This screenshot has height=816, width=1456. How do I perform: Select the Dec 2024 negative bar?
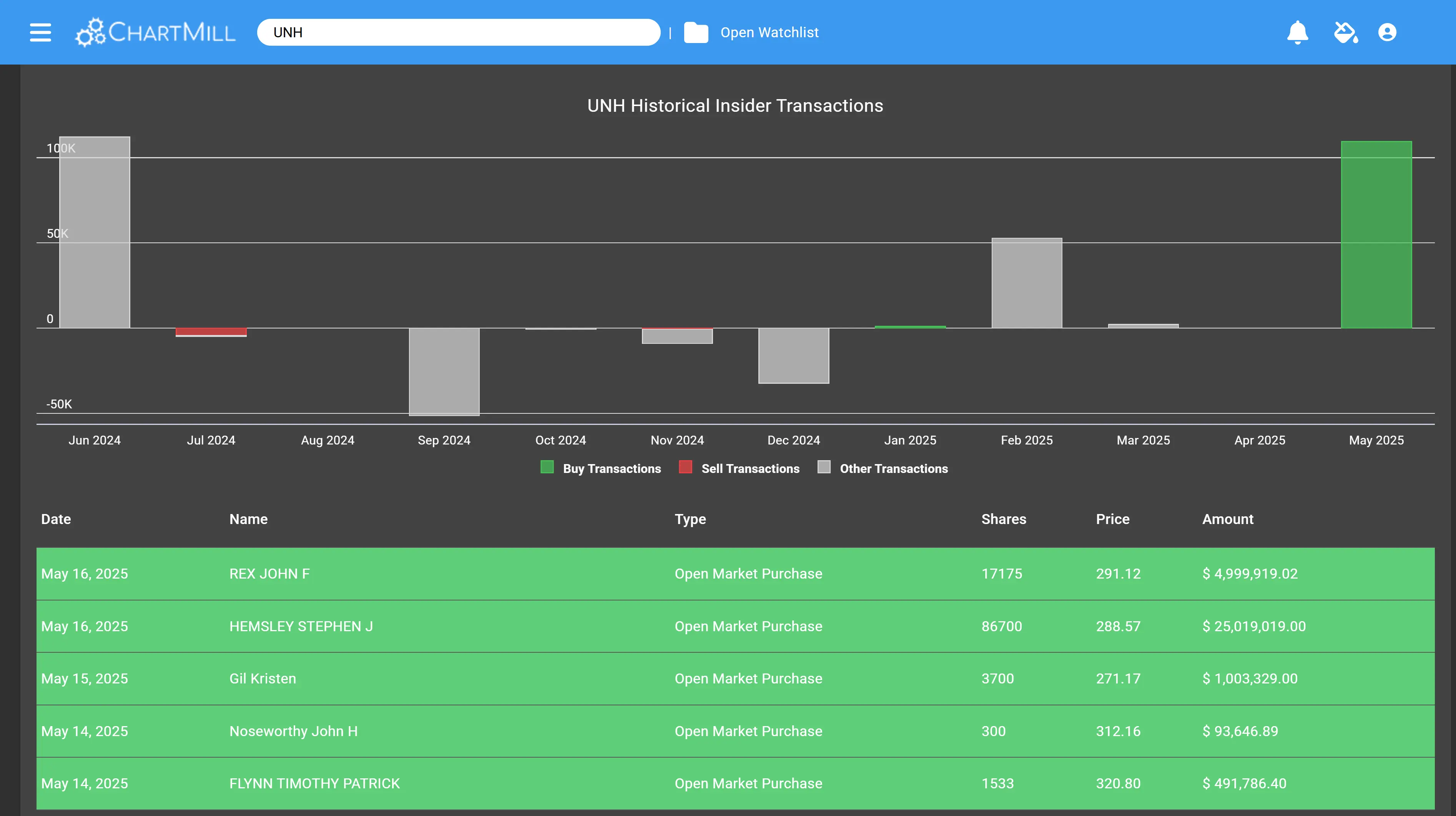point(794,355)
